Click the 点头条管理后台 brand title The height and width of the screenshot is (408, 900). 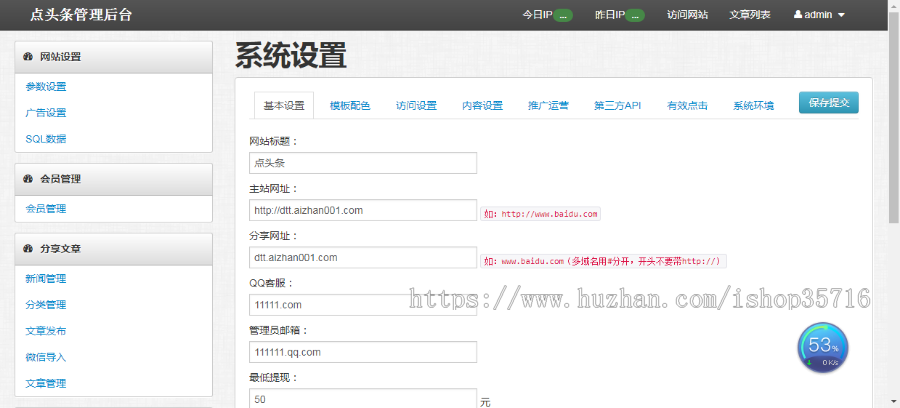81,15
